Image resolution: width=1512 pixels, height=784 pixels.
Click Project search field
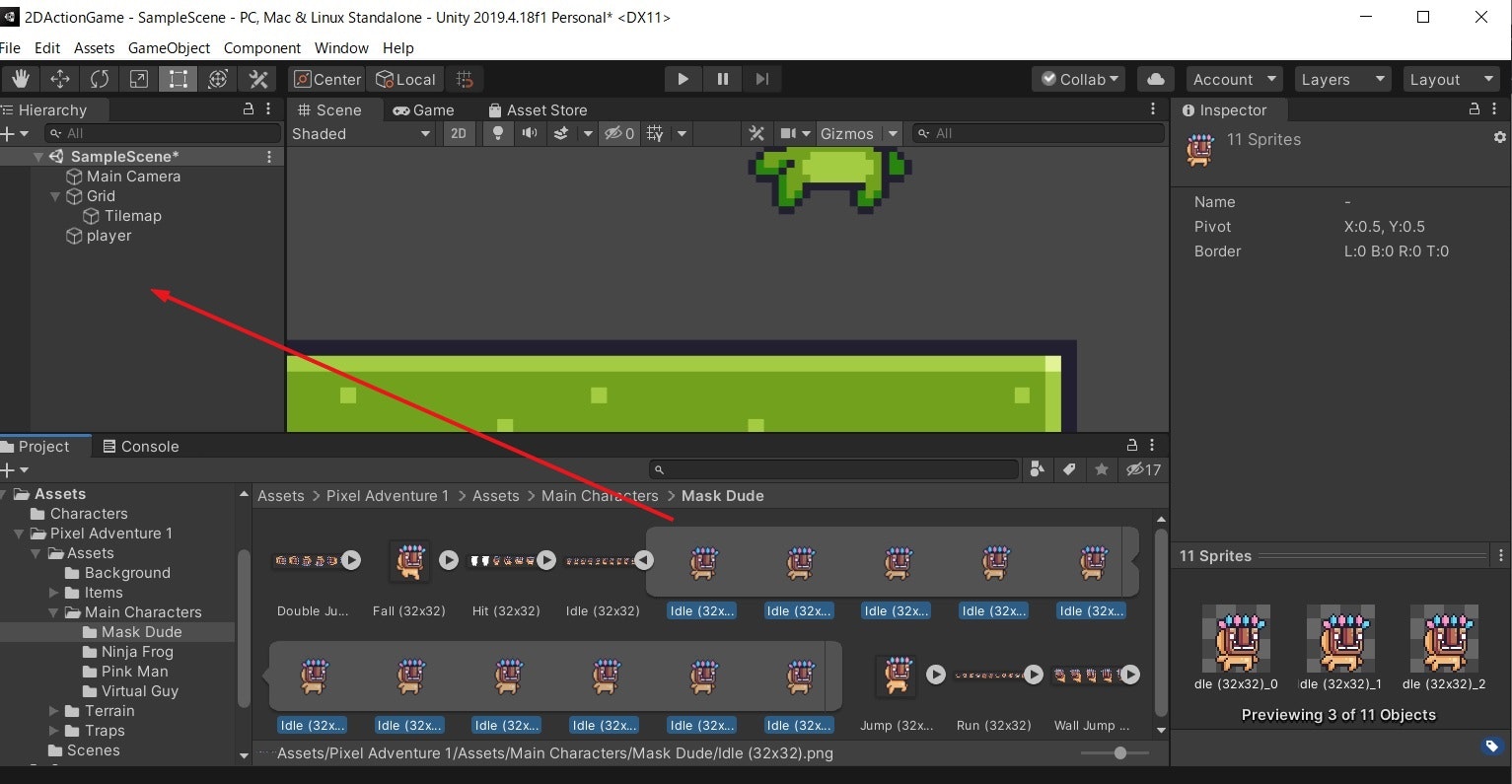pyautogui.click(x=834, y=469)
